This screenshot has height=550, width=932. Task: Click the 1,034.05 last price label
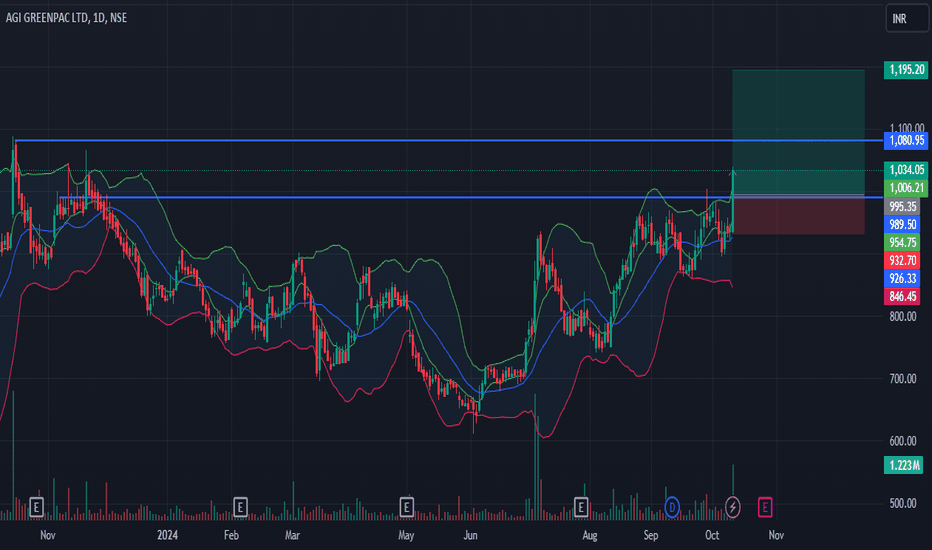point(906,170)
